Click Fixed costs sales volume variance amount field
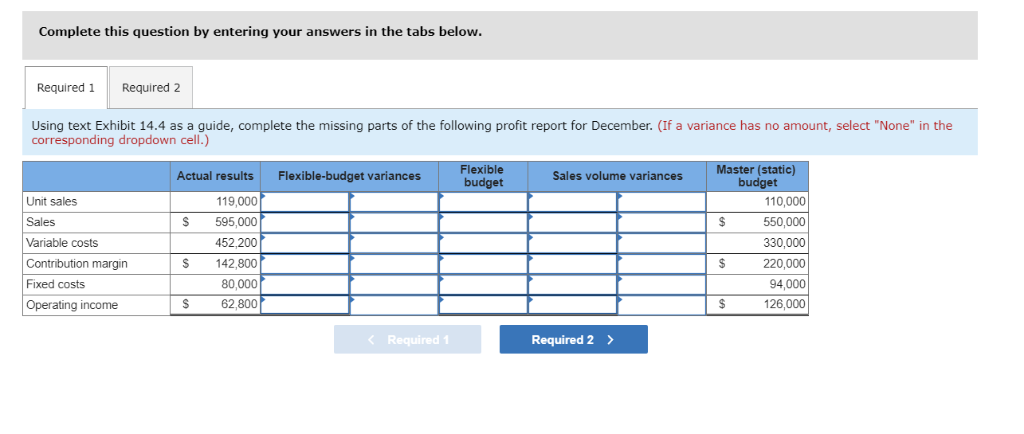 573,285
